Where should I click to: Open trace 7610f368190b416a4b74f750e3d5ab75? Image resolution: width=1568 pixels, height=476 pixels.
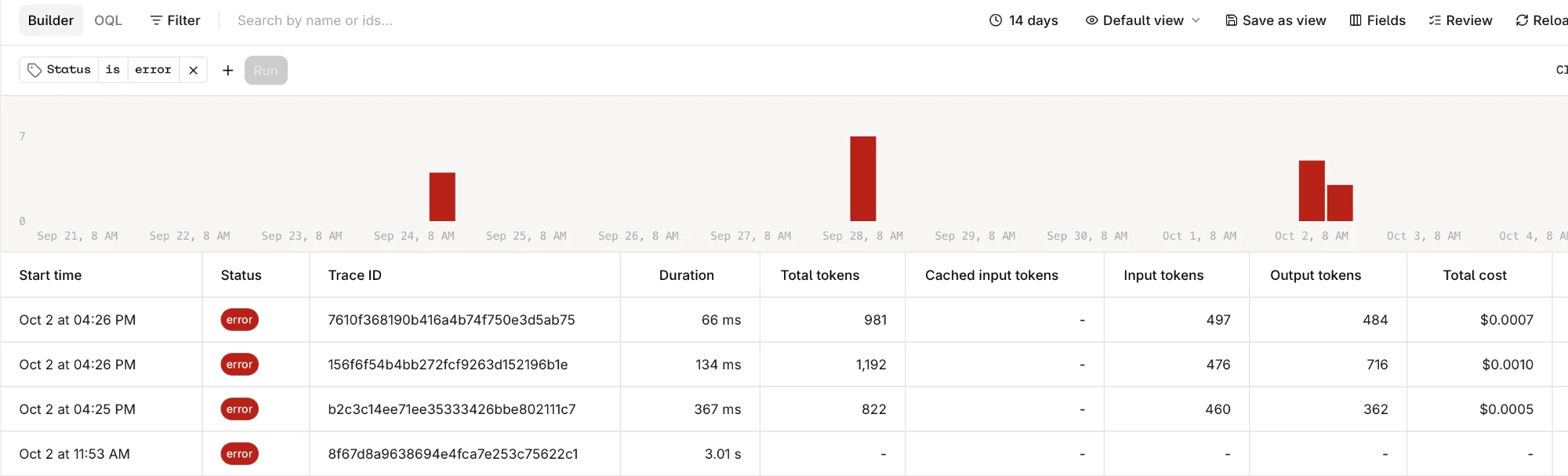point(451,320)
